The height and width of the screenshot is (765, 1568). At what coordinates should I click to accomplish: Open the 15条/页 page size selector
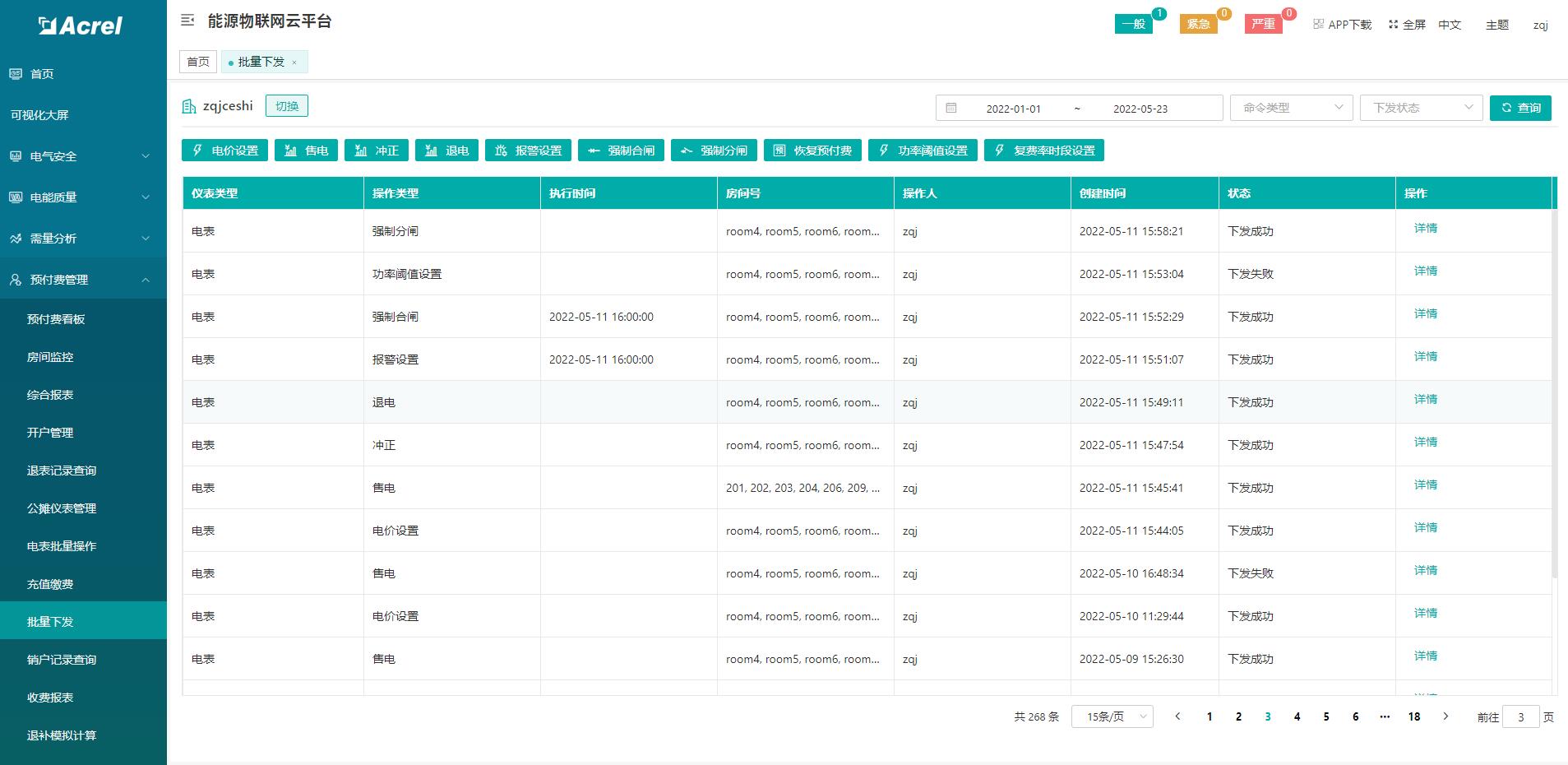pyautogui.click(x=1112, y=716)
